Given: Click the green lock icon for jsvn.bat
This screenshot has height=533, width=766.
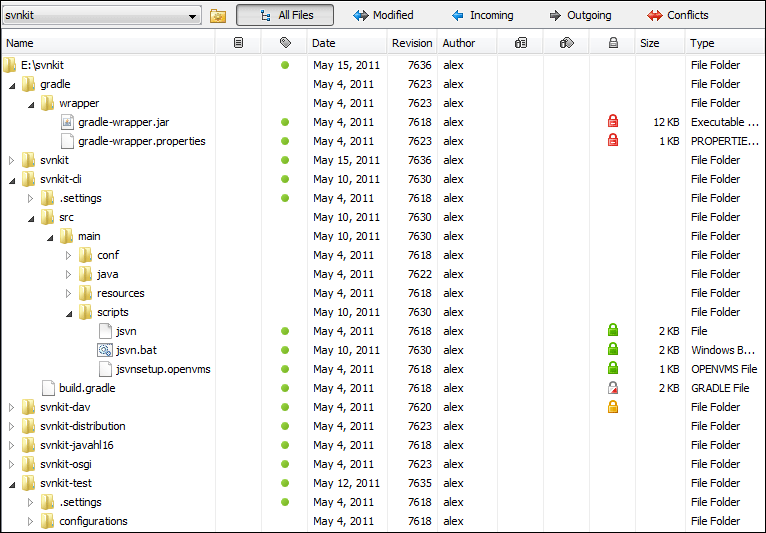Looking at the screenshot, I should click(x=613, y=350).
